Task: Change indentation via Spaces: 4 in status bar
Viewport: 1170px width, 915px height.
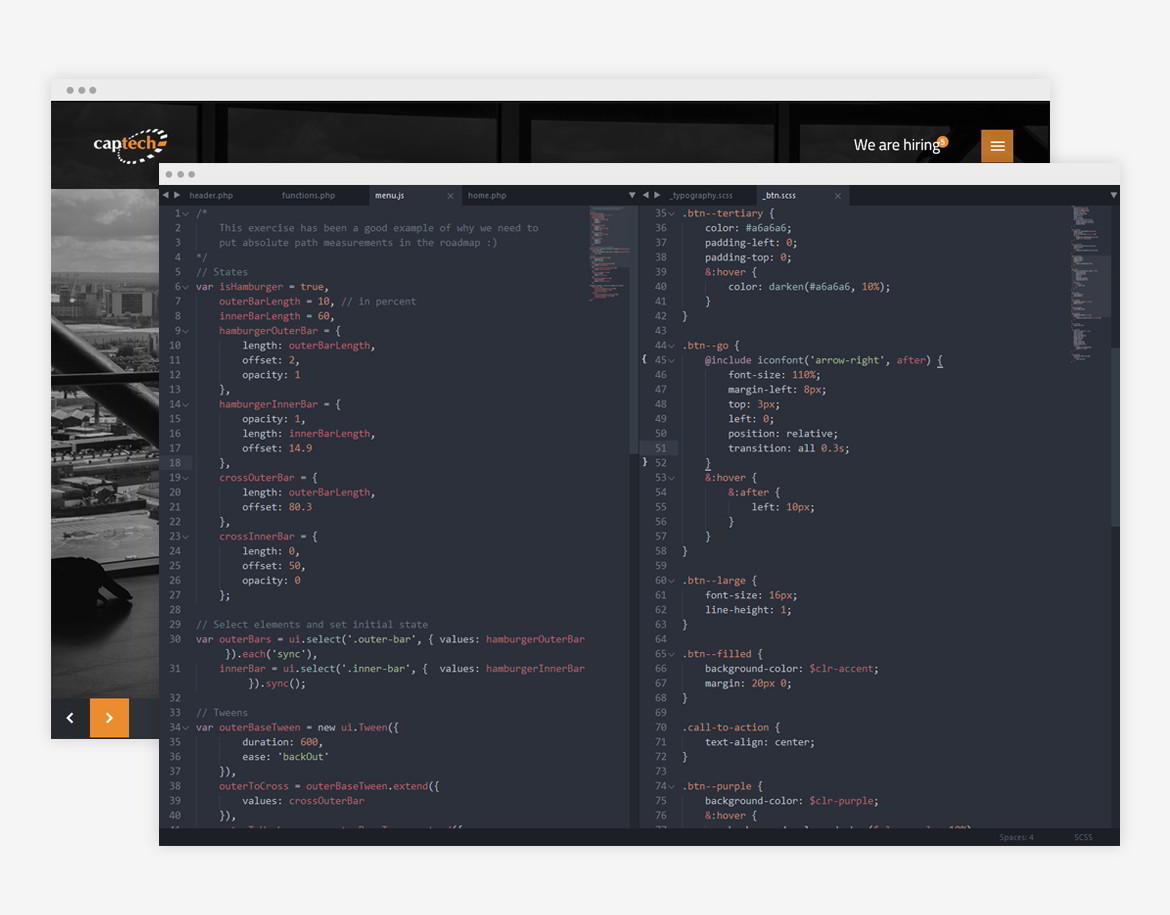Action: click(1016, 837)
